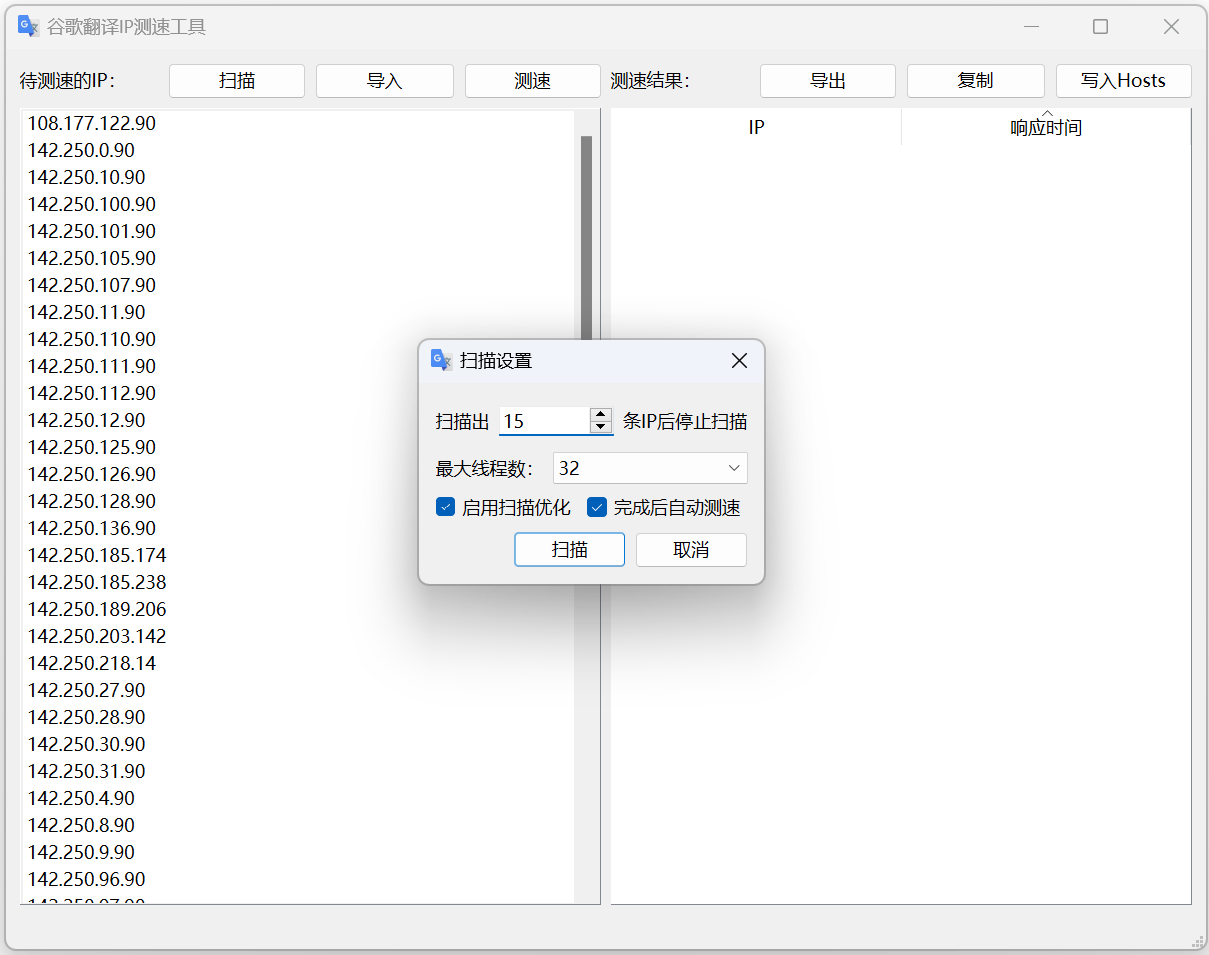The width and height of the screenshot is (1209, 955).
Task: Select IP 142.250.107.90 in the list
Action: pyautogui.click(x=92, y=285)
